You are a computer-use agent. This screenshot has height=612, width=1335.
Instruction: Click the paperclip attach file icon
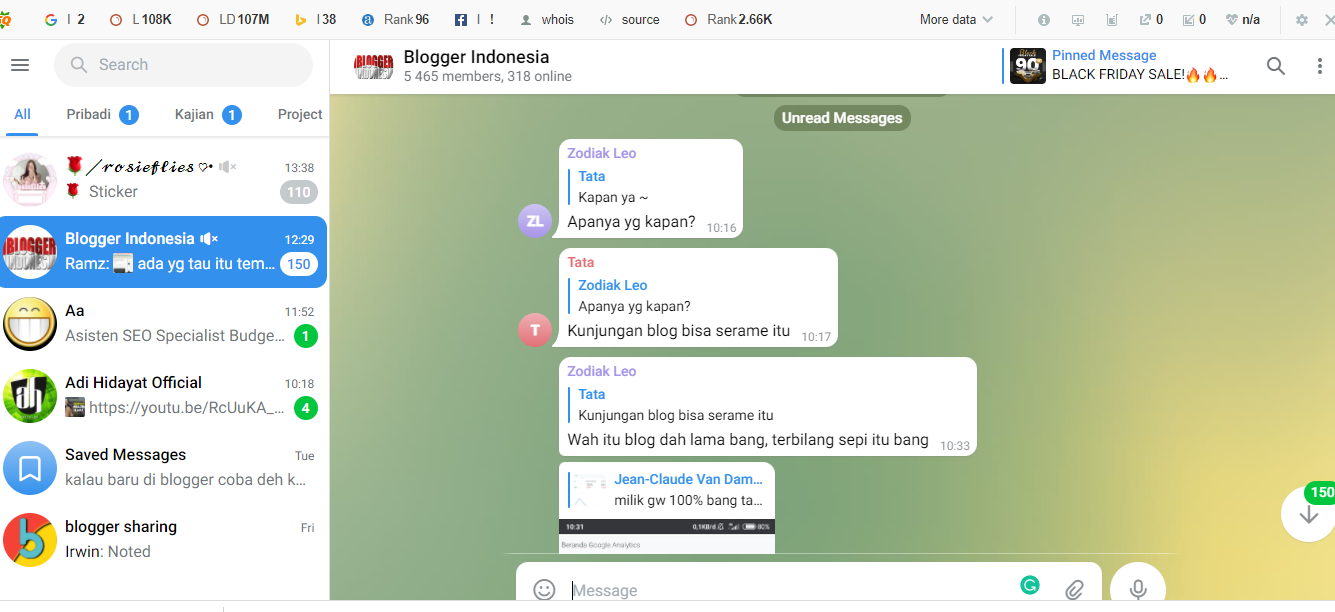point(1074,590)
